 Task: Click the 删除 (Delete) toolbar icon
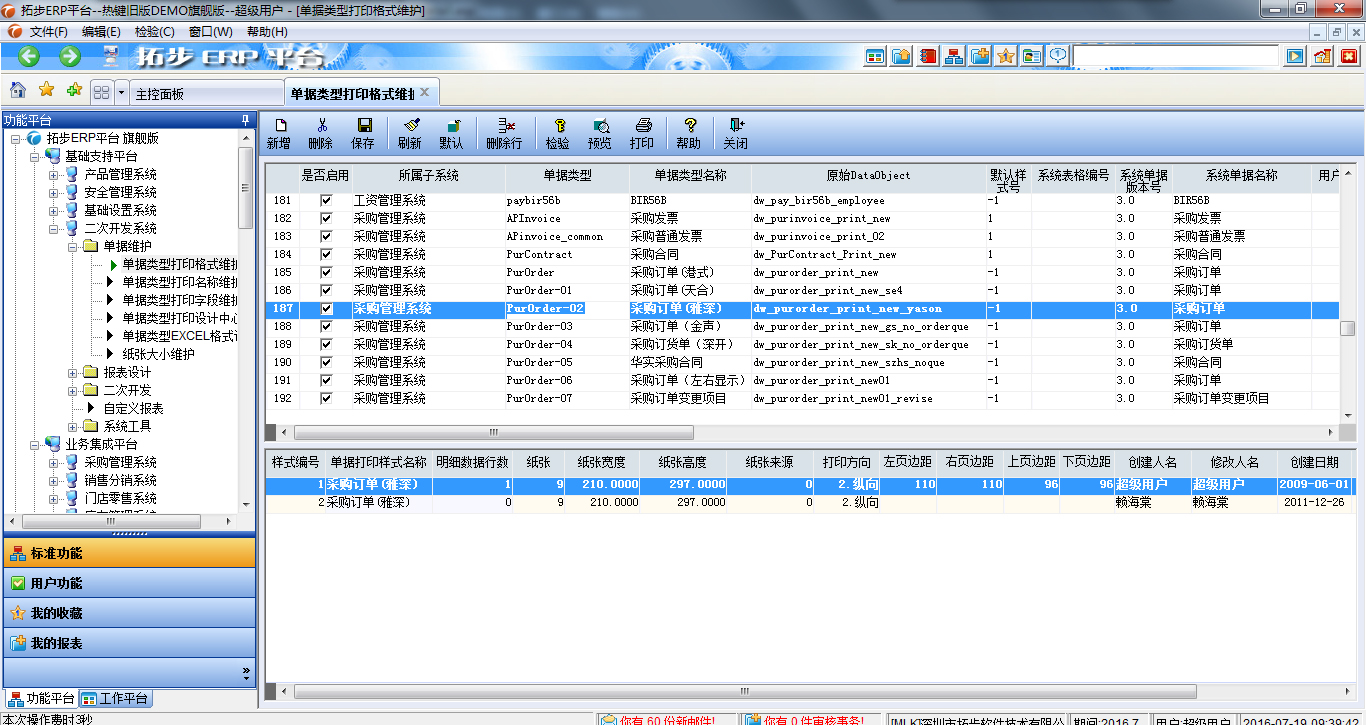pos(324,130)
